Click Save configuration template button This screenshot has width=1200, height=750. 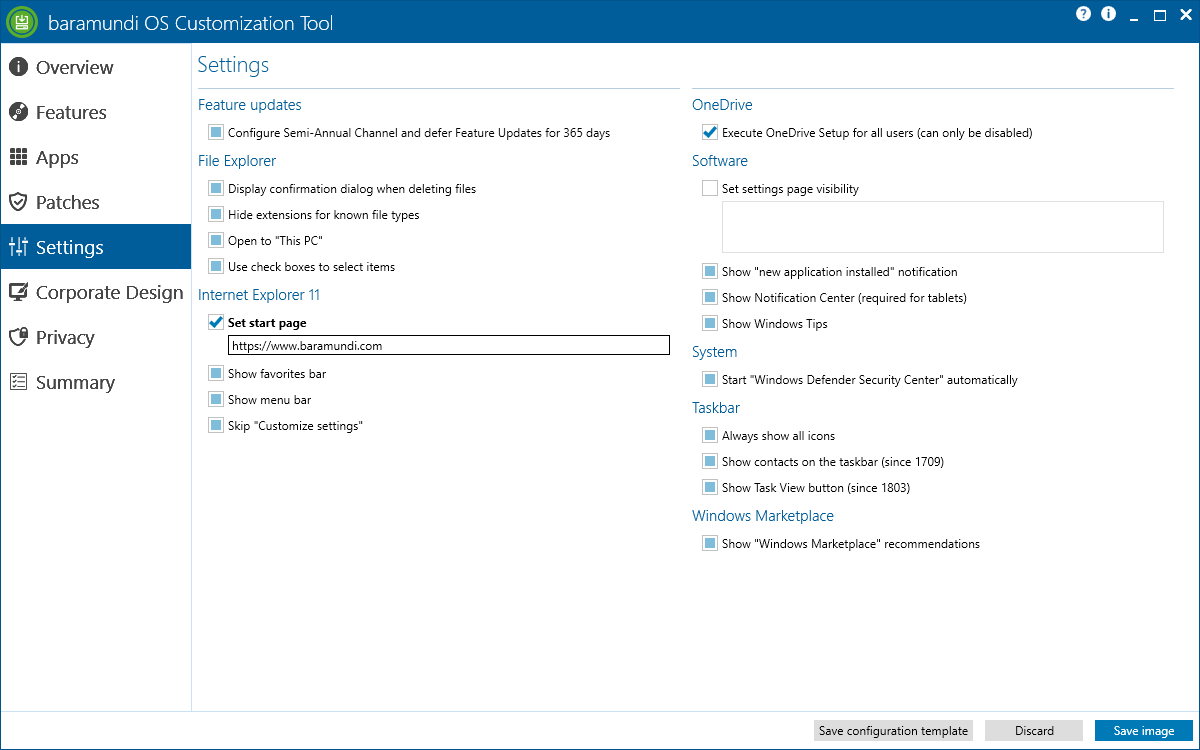tap(893, 731)
